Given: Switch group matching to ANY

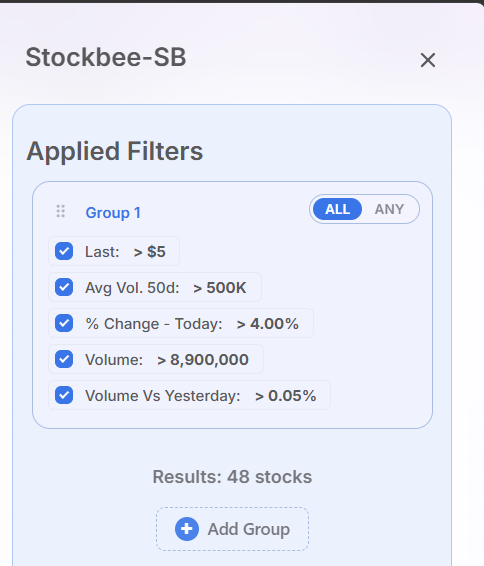Looking at the screenshot, I should tap(389, 209).
